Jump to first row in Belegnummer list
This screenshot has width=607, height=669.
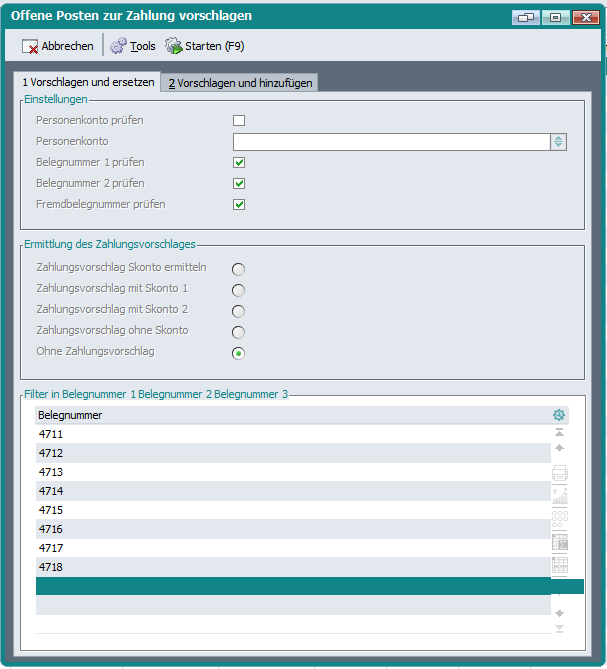(559, 433)
